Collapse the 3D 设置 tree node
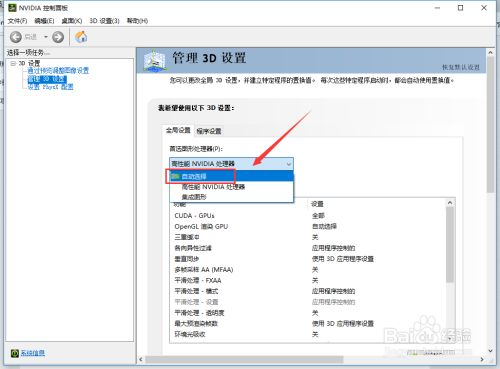The width and height of the screenshot is (500, 369). pos(13,63)
